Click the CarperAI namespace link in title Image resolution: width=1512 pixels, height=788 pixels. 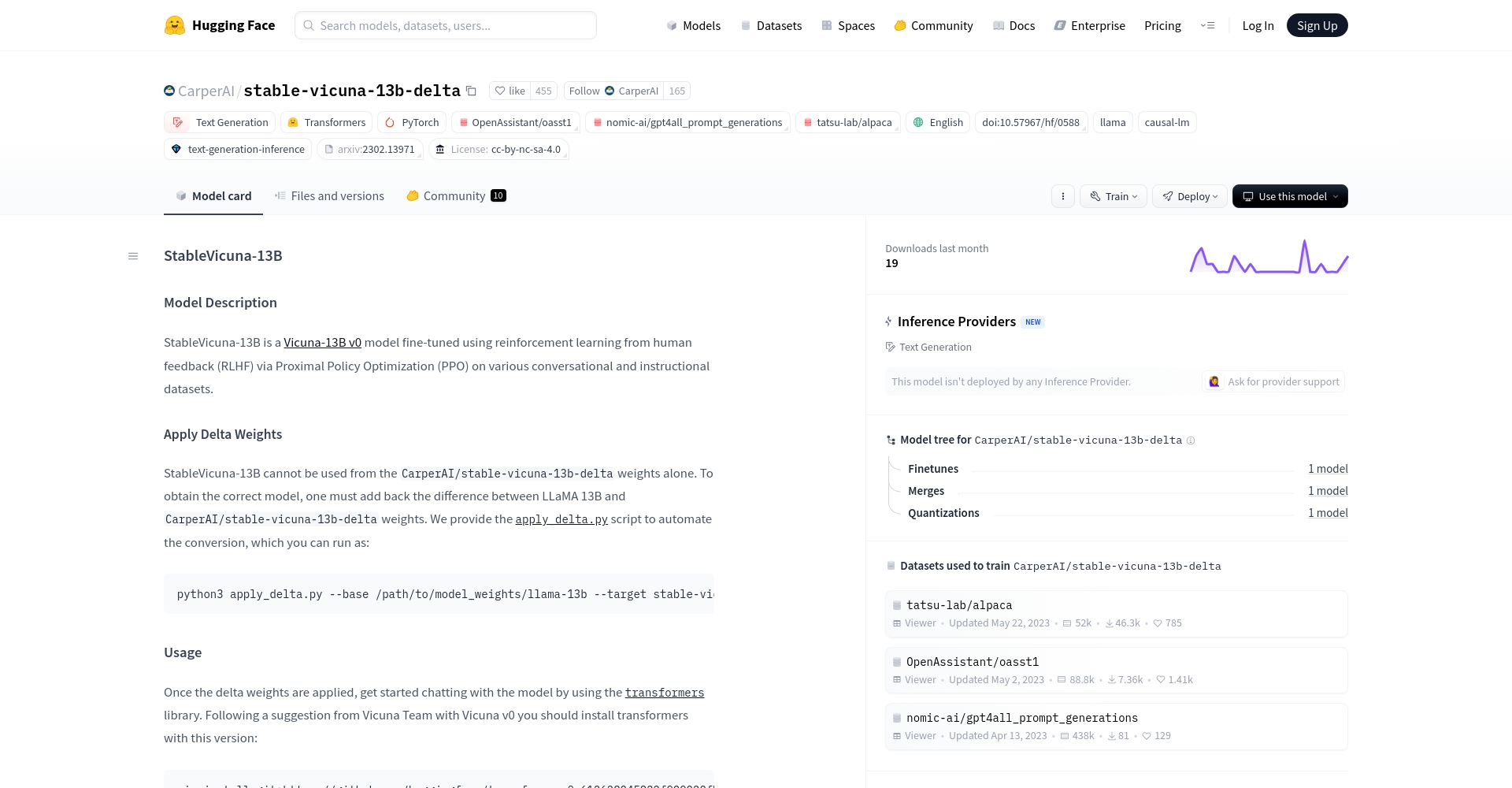pyautogui.click(x=206, y=91)
